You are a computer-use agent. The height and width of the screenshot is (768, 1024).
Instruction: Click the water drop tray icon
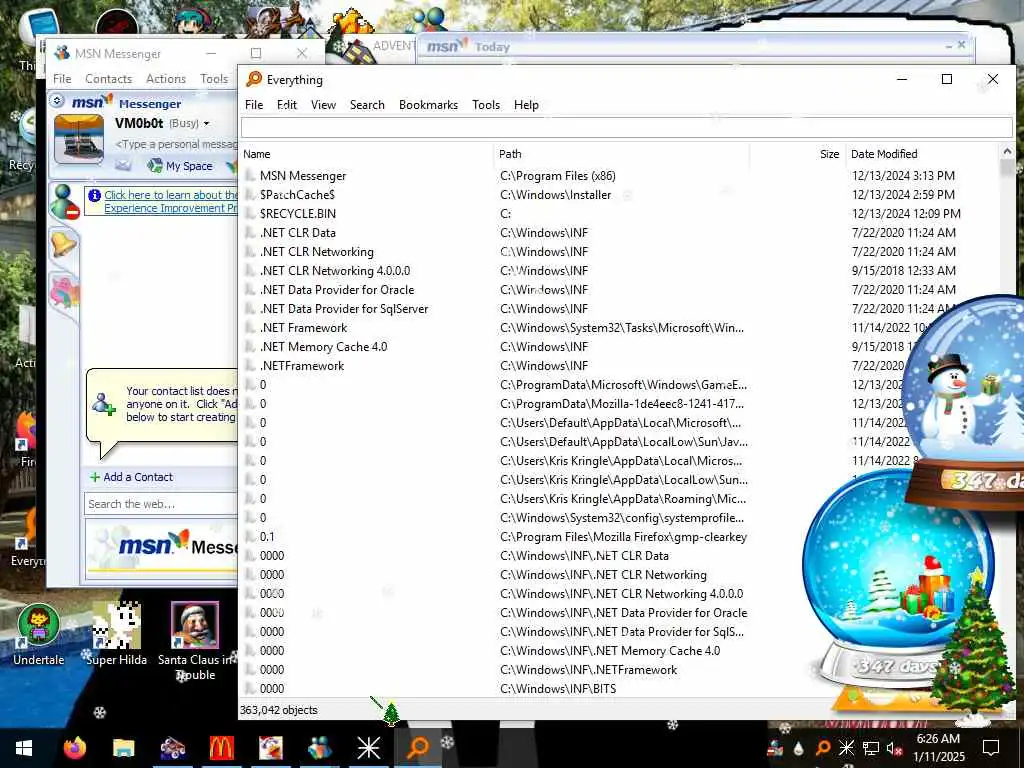tap(799, 748)
